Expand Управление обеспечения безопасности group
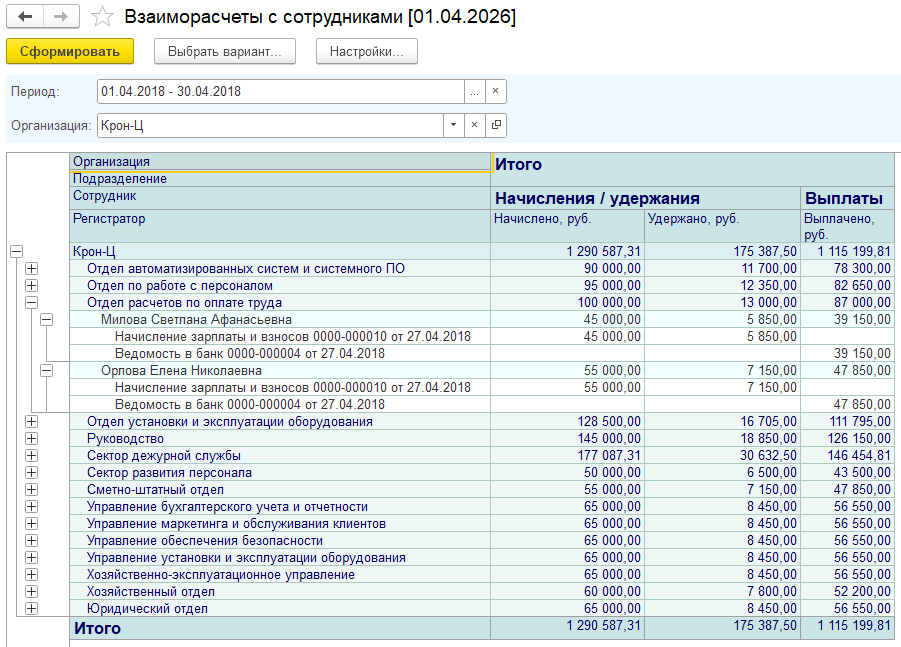901x647 pixels. 32,541
